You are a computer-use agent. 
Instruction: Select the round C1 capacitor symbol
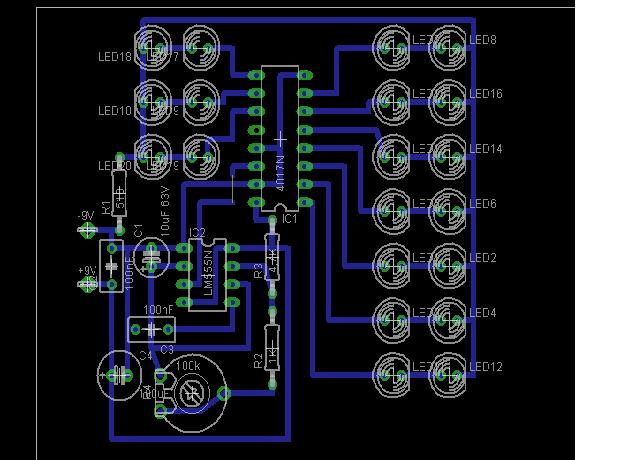point(151,257)
